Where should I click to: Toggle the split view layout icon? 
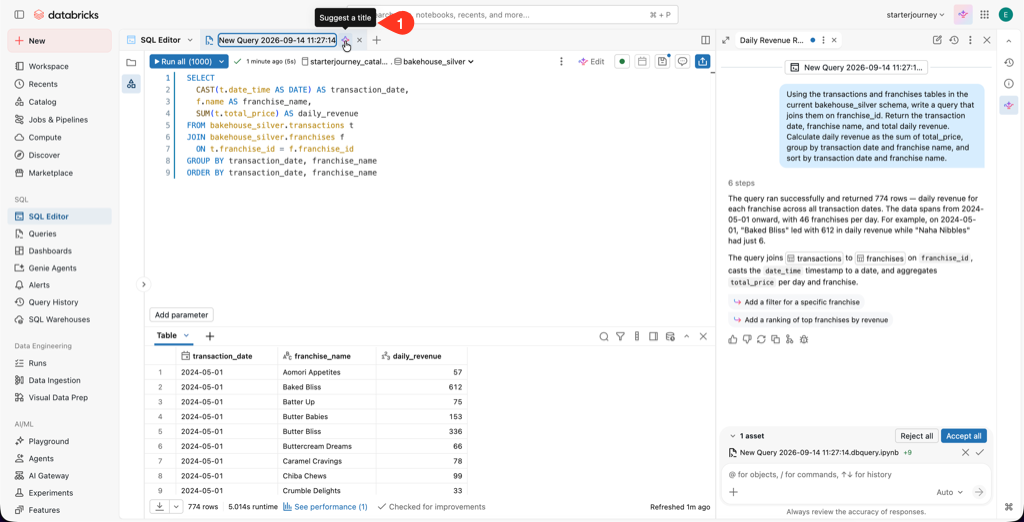tap(705, 40)
